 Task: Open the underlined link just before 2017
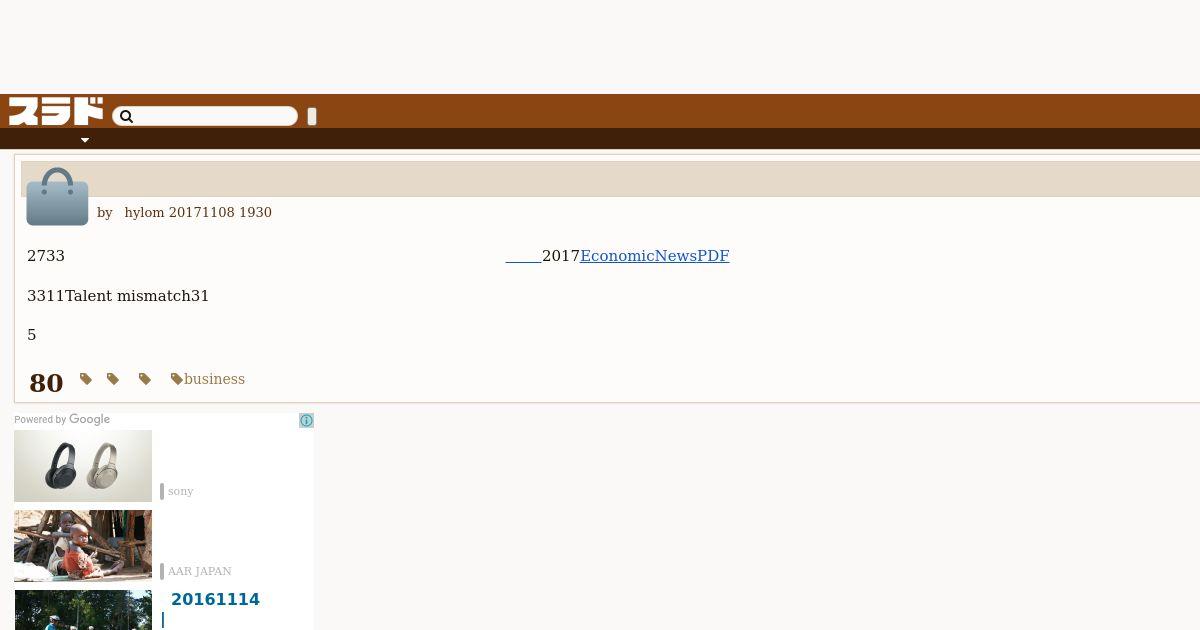tap(523, 256)
